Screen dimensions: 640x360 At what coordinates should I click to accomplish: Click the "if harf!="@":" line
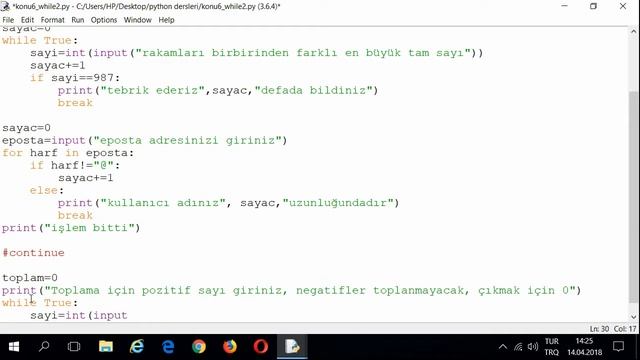click(x=75, y=165)
